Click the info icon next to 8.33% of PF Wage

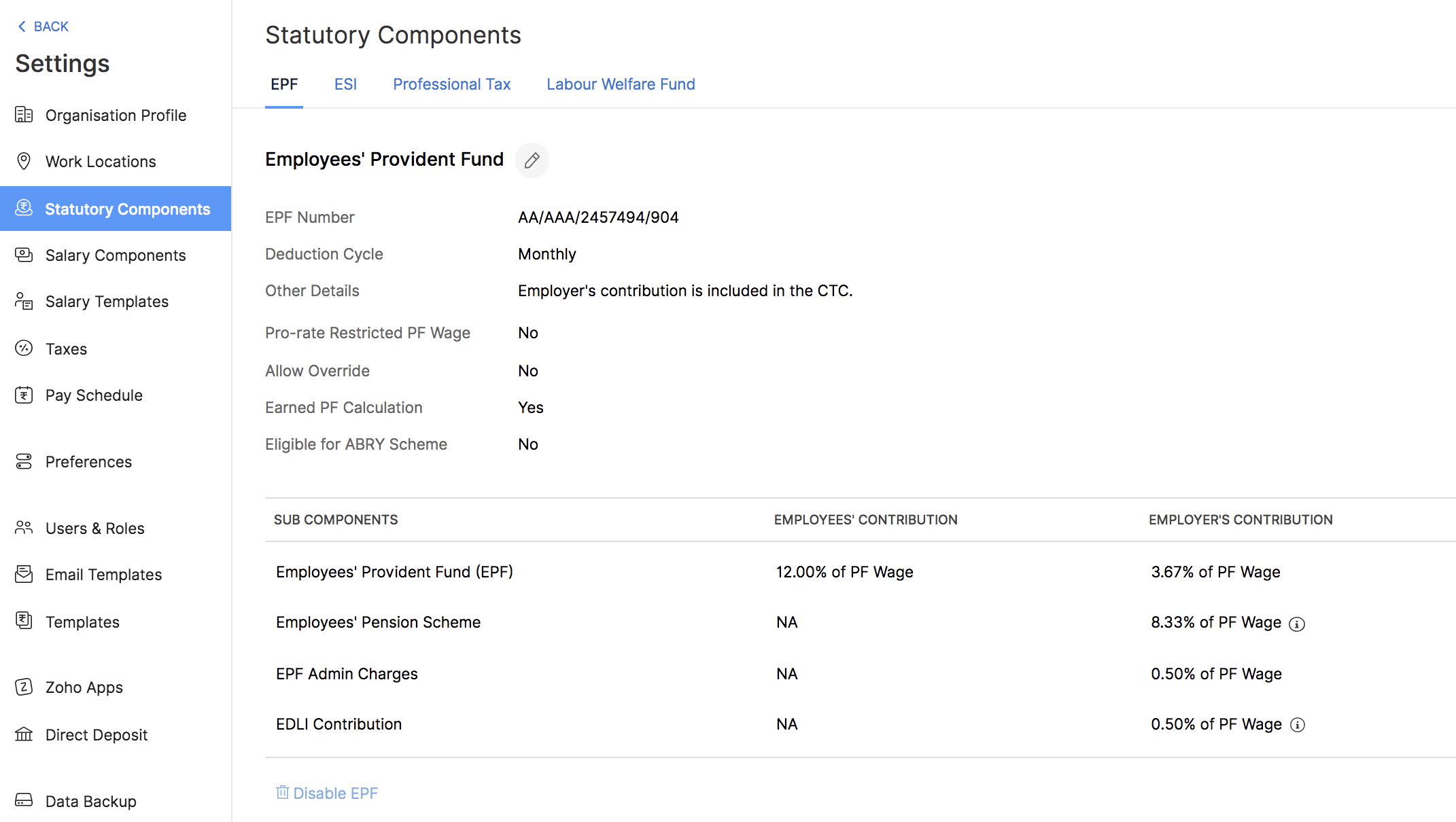1297,624
